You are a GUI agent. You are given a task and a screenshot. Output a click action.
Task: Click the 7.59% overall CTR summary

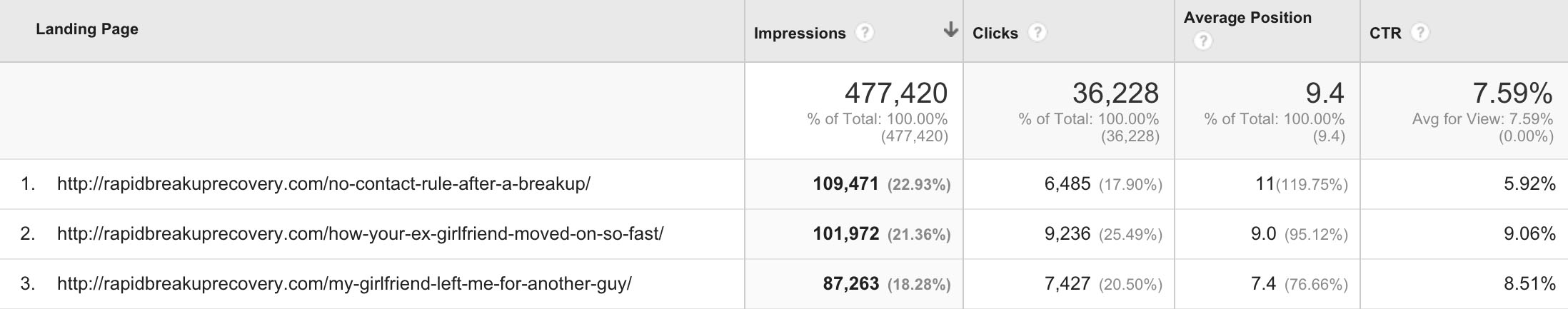coord(1512,93)
